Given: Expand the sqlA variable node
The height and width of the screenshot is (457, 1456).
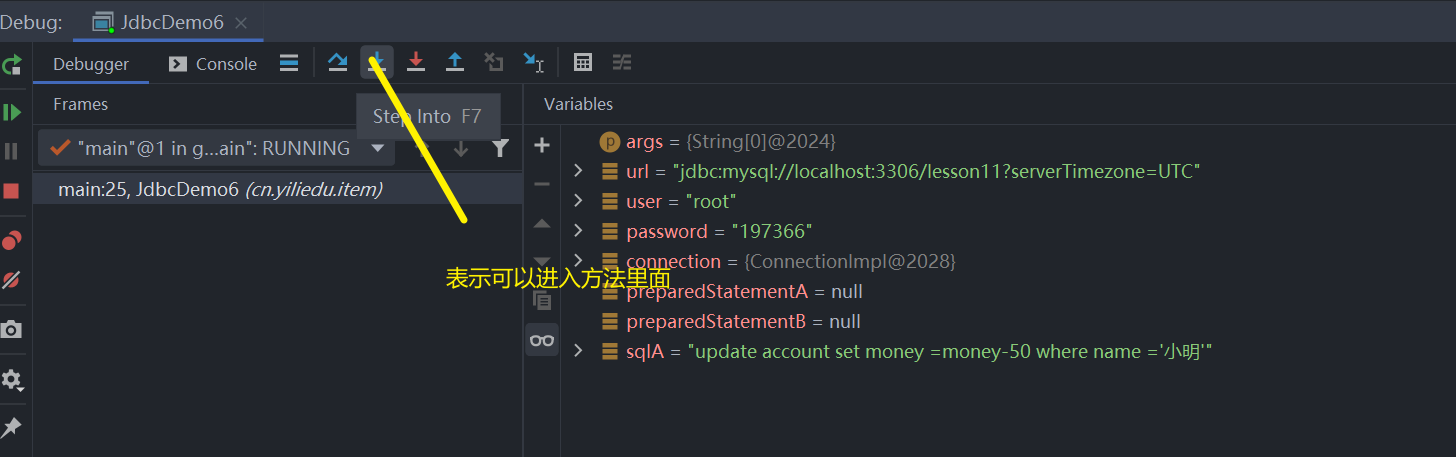Looking at the screenshot, I should (578, 351).
